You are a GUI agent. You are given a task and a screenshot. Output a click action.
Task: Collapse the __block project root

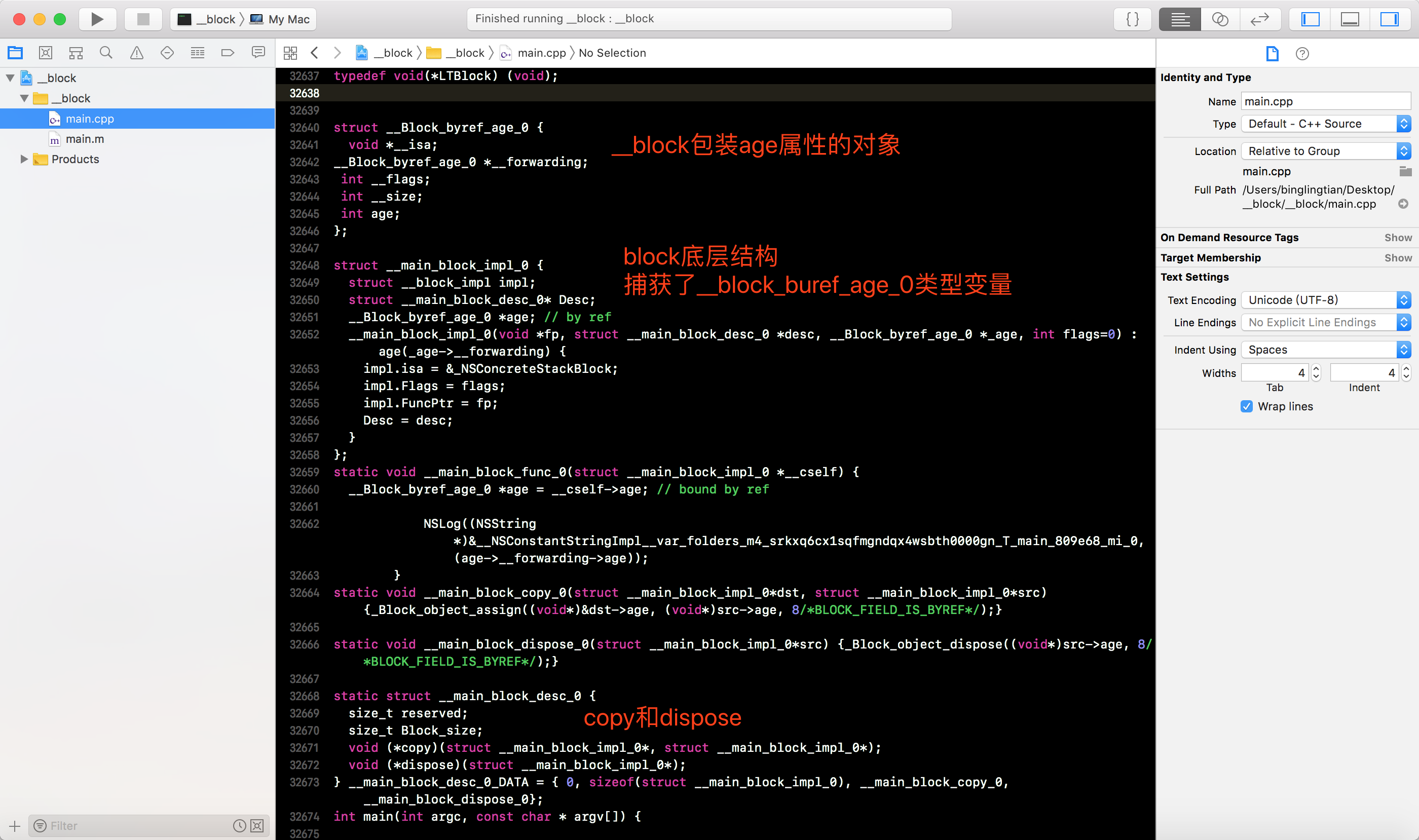click(10, 78)
